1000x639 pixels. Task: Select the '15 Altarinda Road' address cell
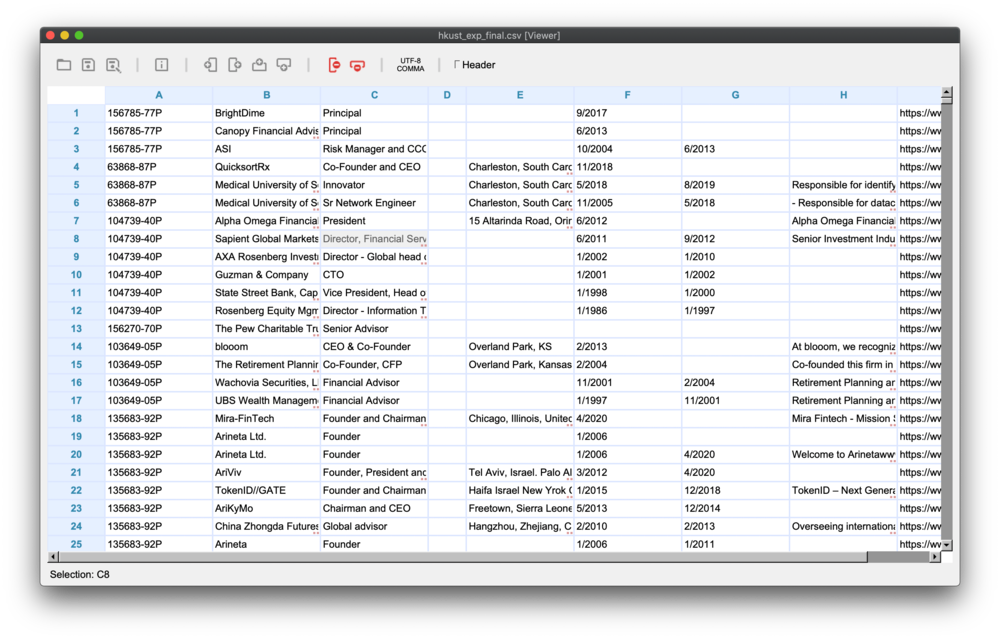(520, 221)
